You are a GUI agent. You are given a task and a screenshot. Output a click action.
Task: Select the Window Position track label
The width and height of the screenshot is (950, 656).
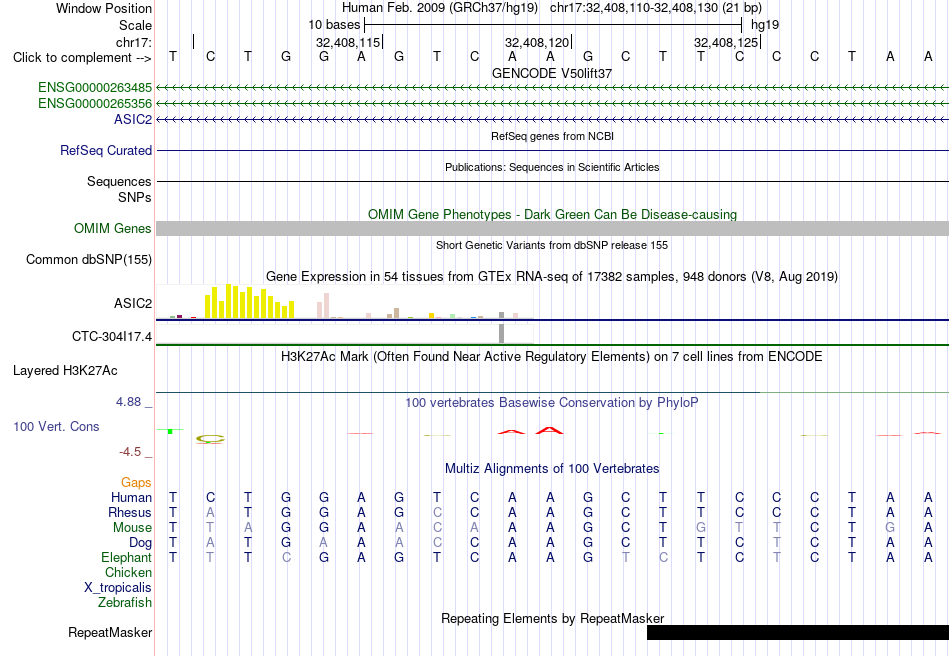pos(104,8)
